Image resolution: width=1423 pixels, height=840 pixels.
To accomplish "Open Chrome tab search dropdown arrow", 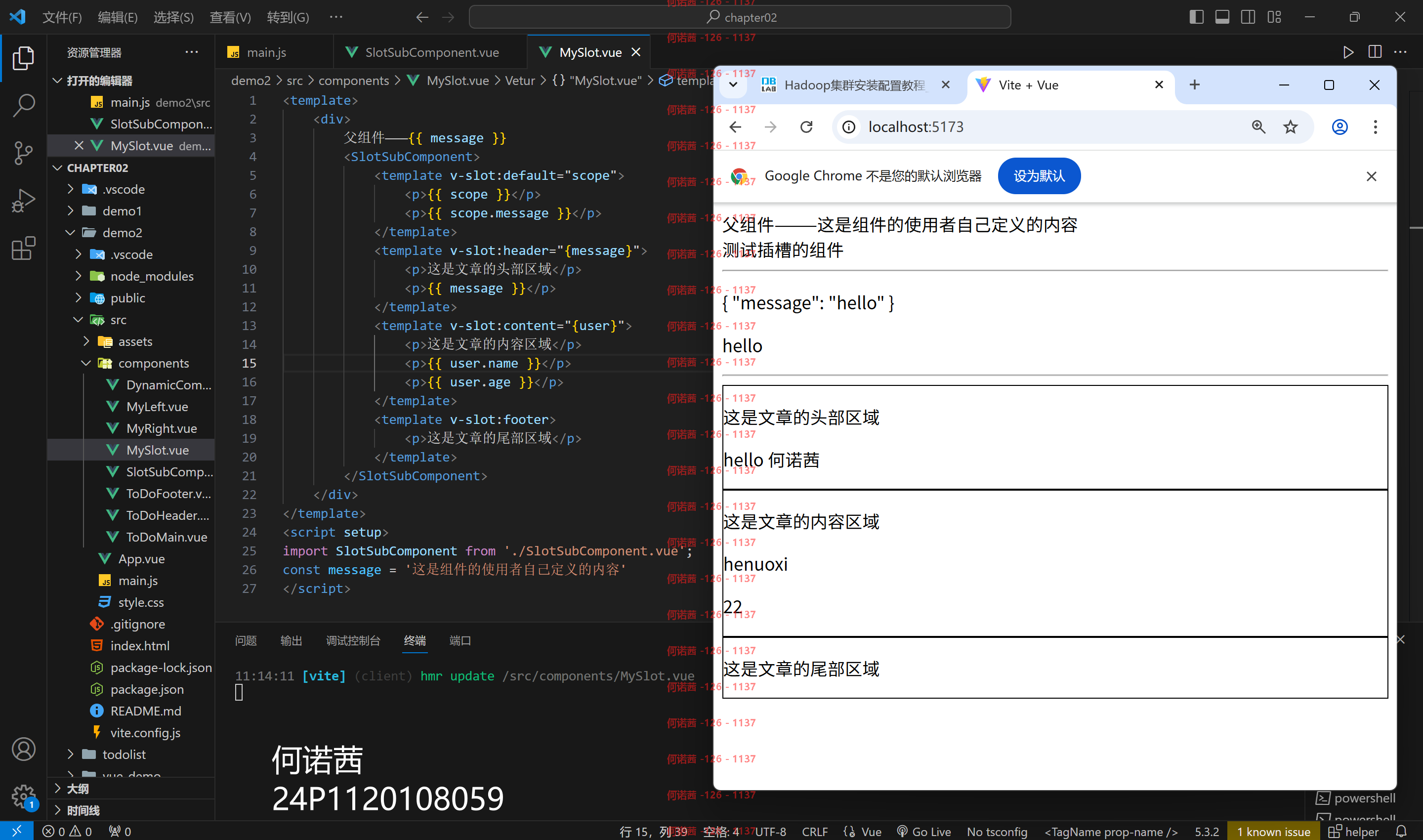I will [x=733, y=85].
